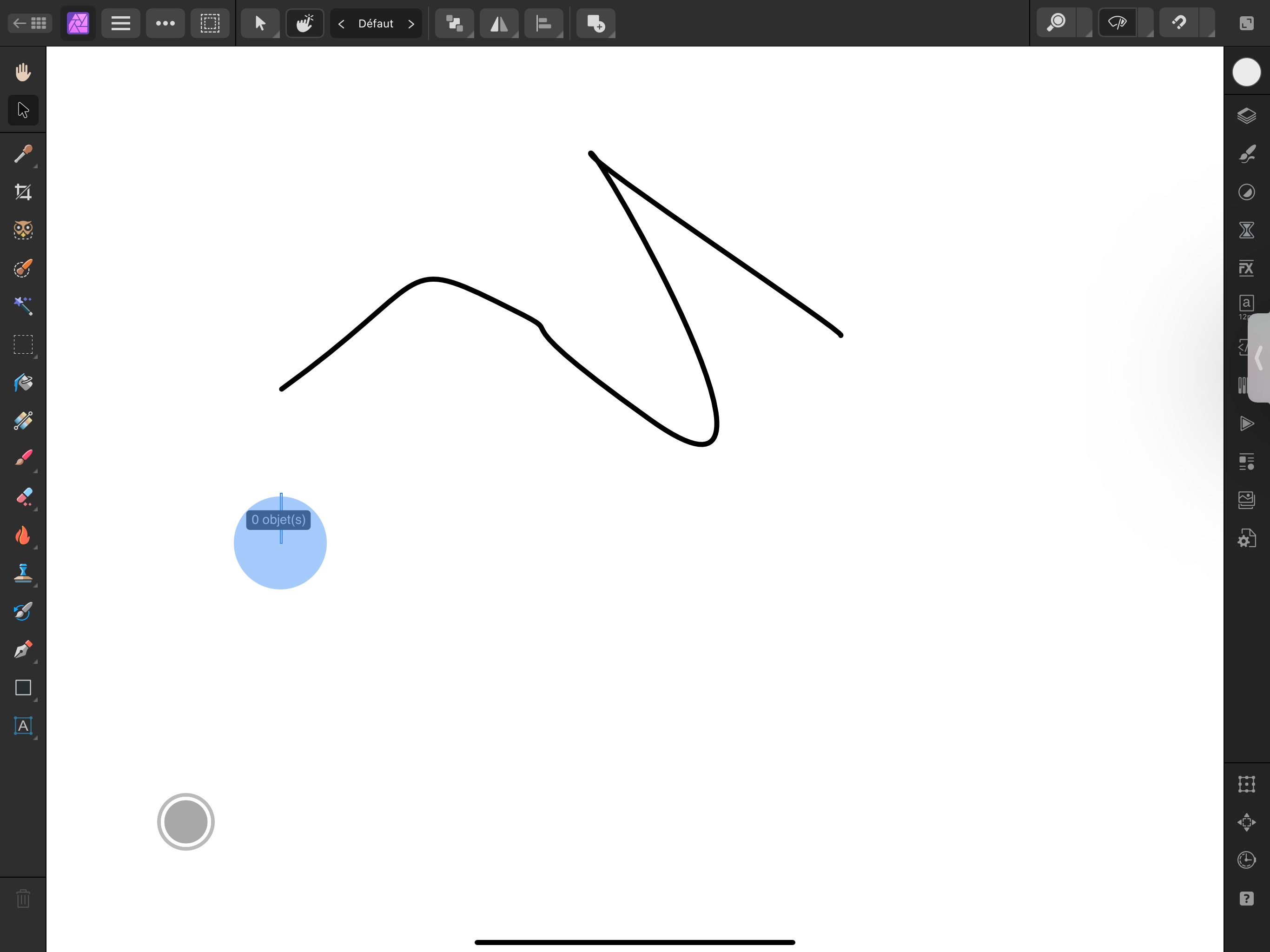
Task: Click the question mark help icon
Action: (1246, 899)
